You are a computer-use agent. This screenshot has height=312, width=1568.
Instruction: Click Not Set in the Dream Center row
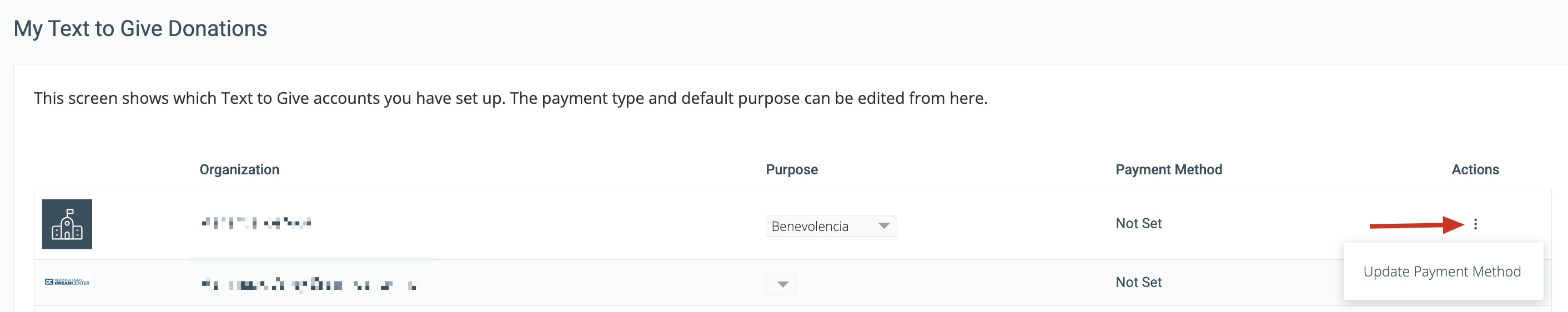coord(1138,282)
